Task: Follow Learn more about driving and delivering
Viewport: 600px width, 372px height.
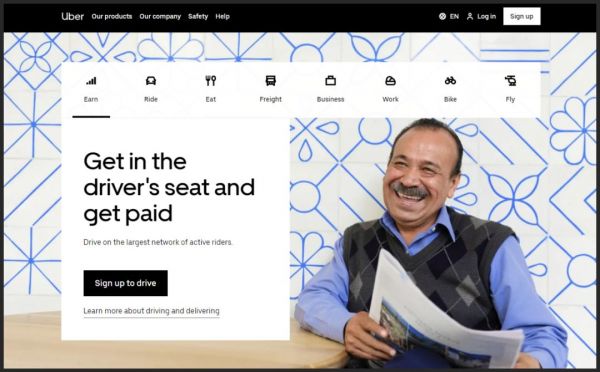Action: pyautogui.click(x=152, y=311)
